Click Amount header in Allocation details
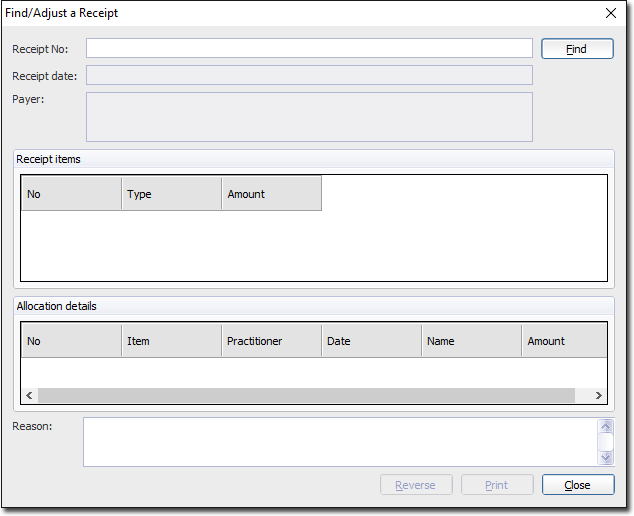The width and height of the screenshot is (634, 516). coord(563,341)
